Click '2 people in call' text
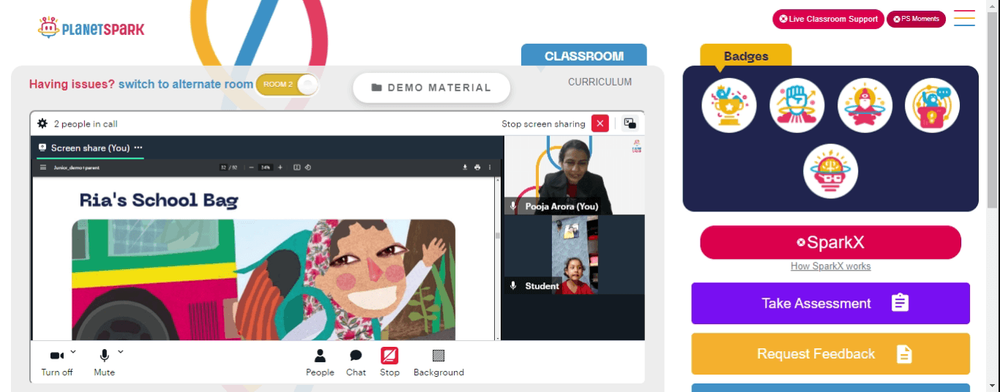 (x=85, y=124)
